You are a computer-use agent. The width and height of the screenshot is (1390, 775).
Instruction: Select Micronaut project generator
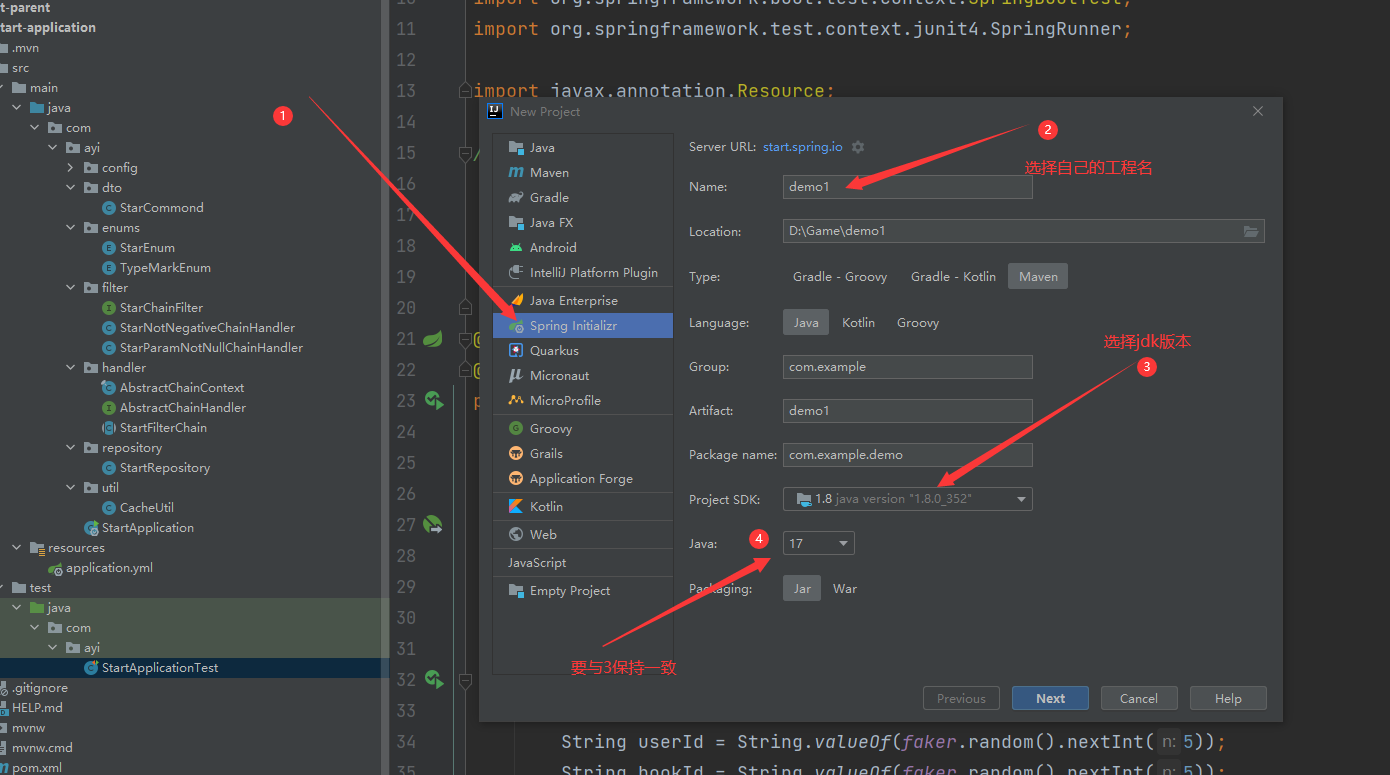(x=583, y=375)
